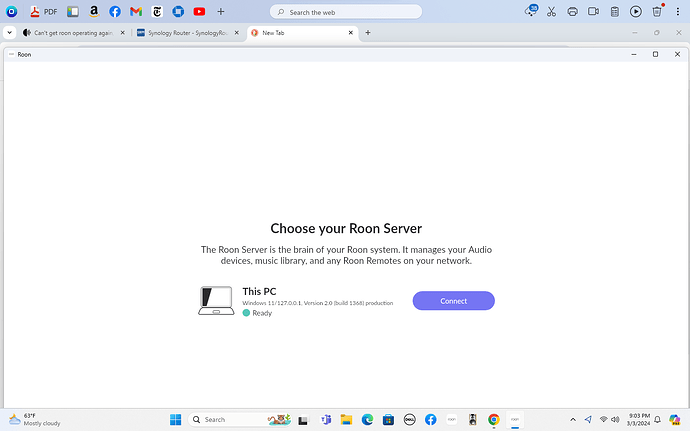Open the sidebar panel icon next to PDF
690x431 pixels.
(x=73, y=12)
